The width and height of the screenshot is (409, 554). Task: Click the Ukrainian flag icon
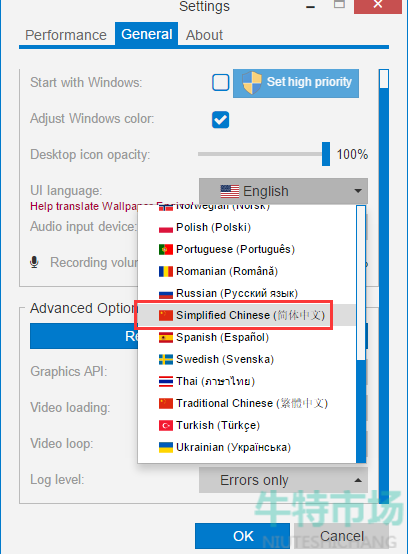(166, 447)
